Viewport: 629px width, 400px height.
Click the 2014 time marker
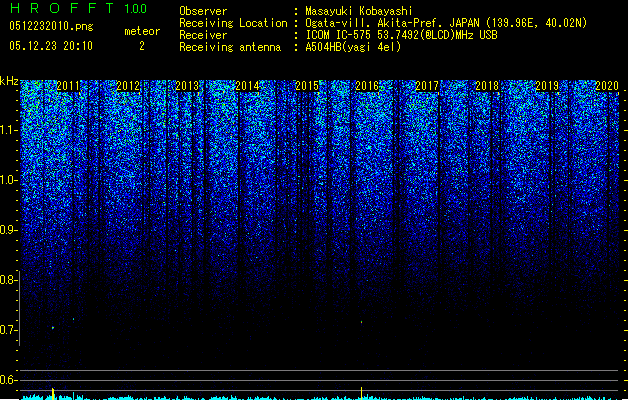pyautogui.click(x=247, y=86)
